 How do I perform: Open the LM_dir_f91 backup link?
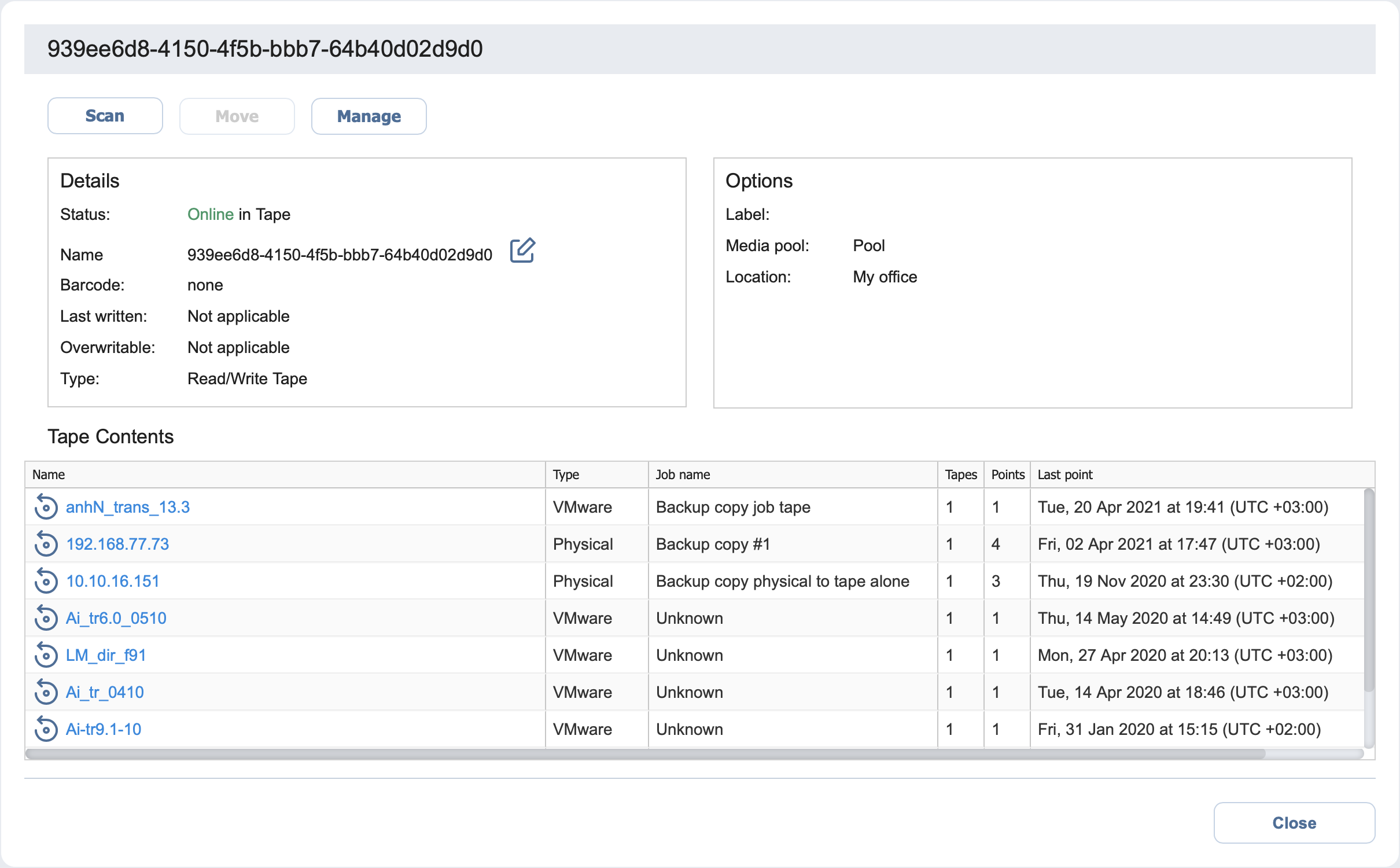point(106,656)
